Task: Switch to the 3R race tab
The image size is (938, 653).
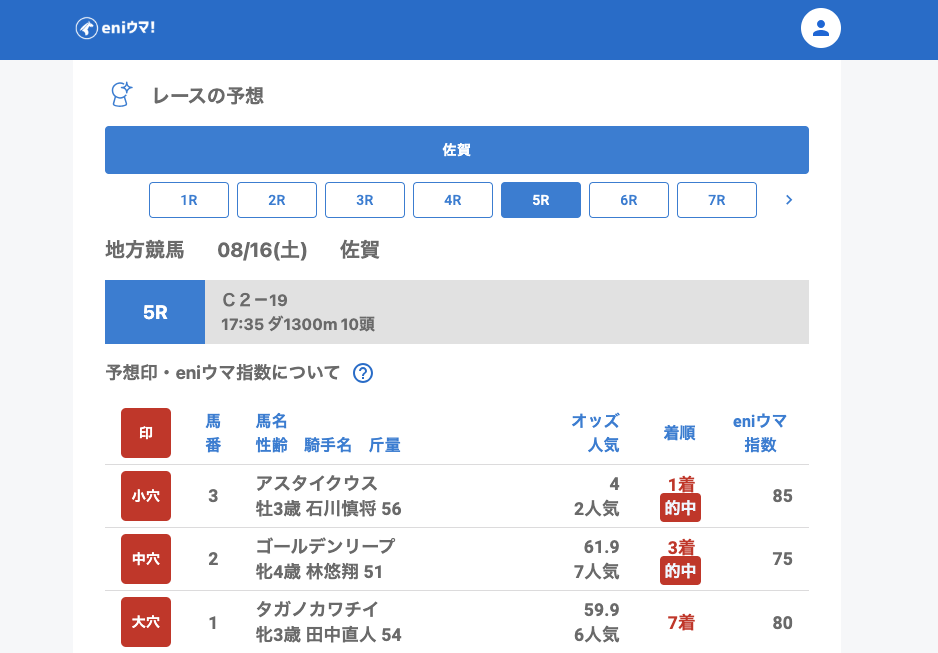Action: pos(365,200)
